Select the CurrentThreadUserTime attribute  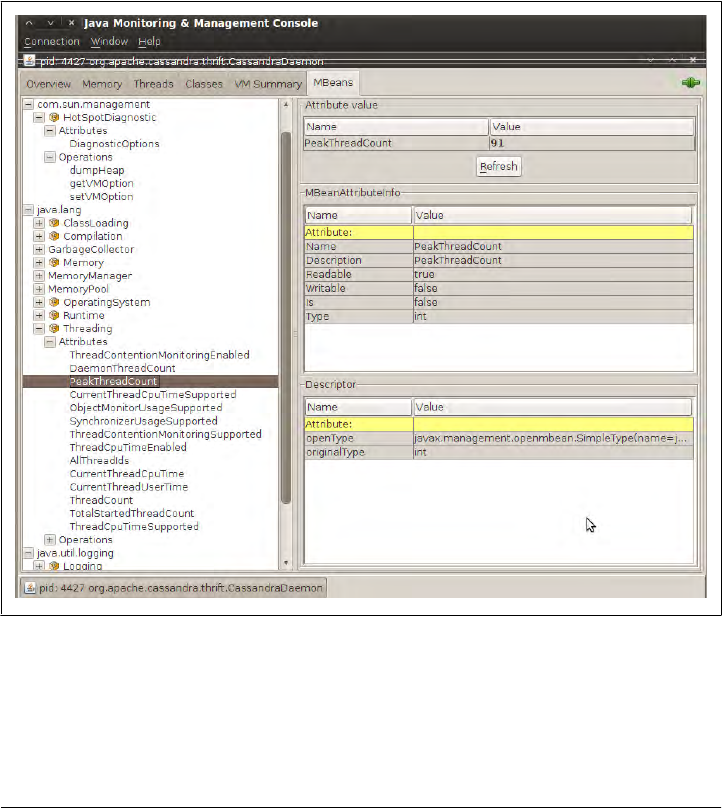(129, 487)
